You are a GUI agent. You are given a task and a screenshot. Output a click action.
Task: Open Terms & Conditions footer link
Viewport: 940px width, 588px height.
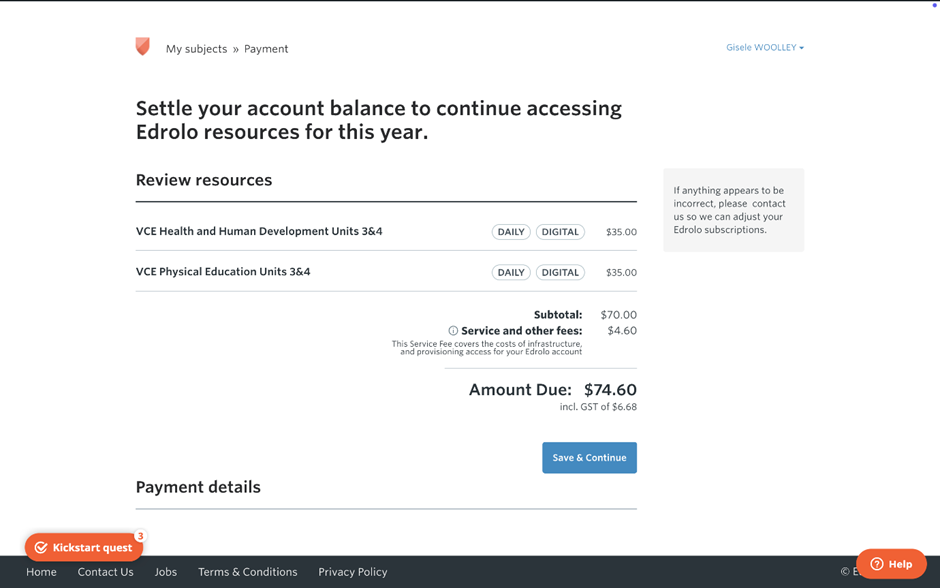point(247,572)
